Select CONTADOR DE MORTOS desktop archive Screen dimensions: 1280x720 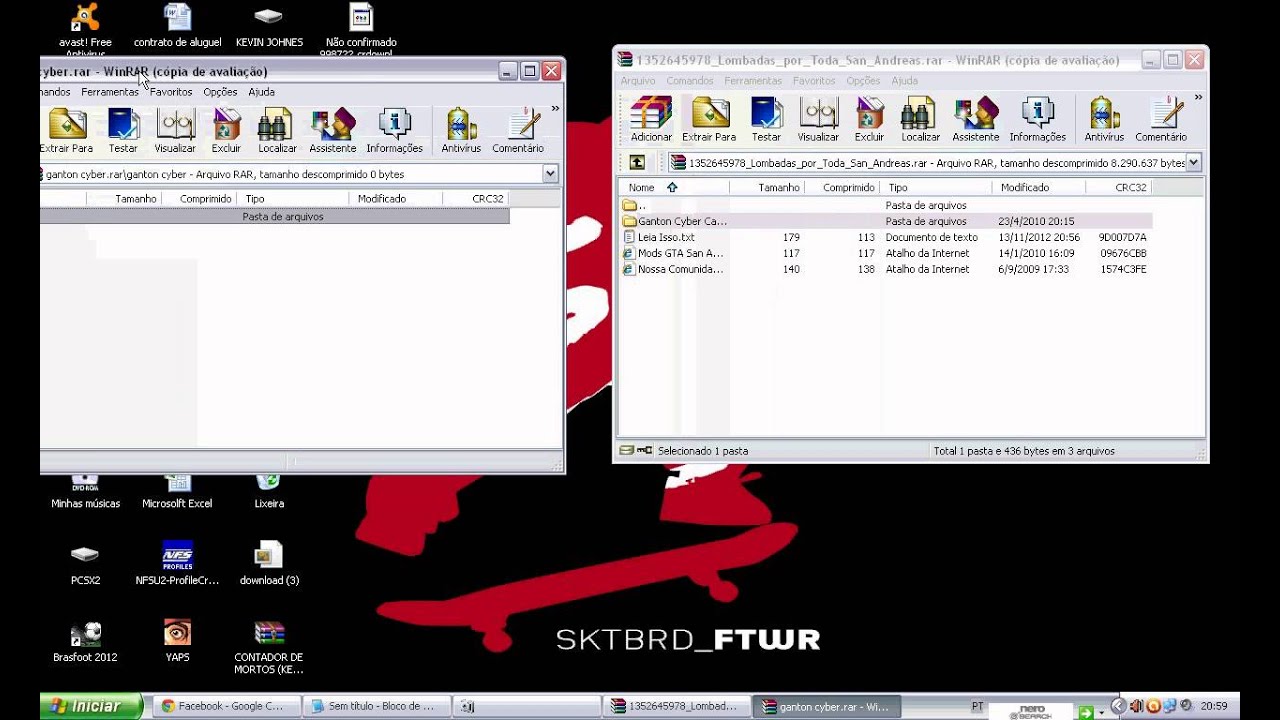coord(269,648)
